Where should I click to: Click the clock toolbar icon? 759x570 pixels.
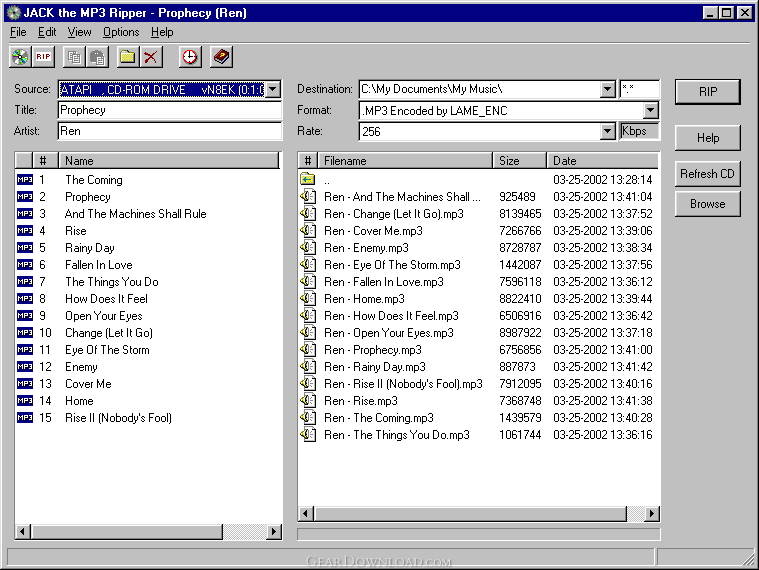189,57
